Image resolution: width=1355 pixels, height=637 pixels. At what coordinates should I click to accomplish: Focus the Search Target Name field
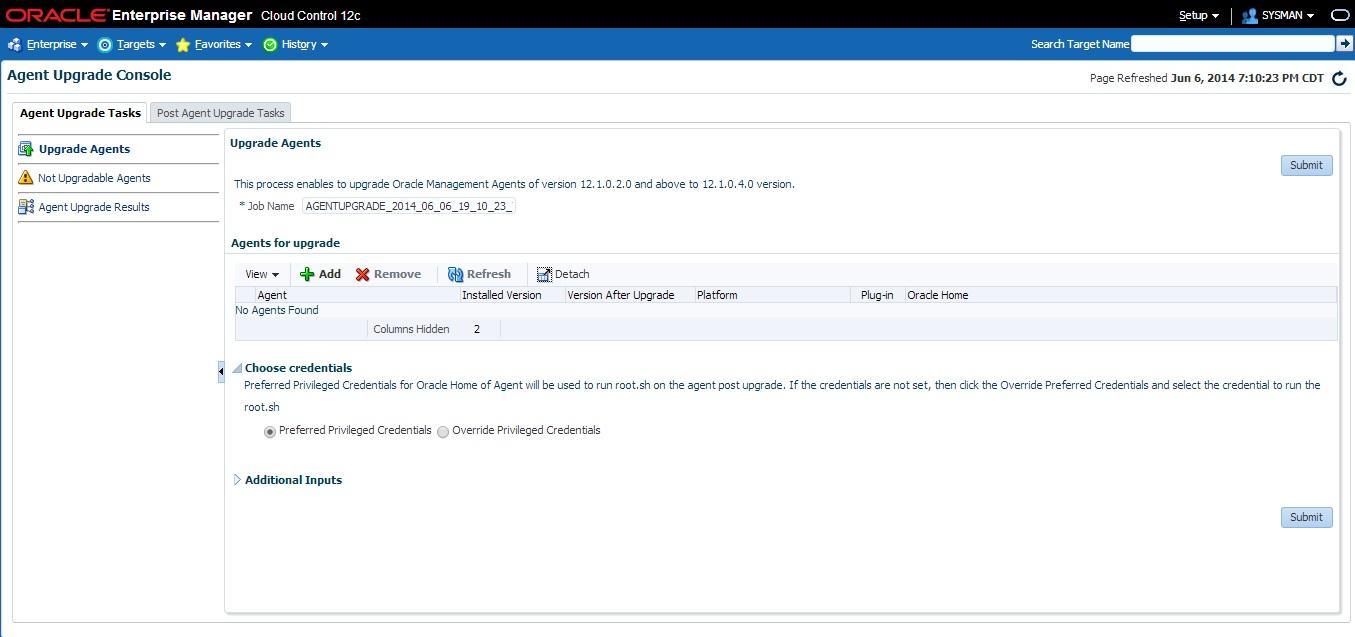click(1232, 43)
